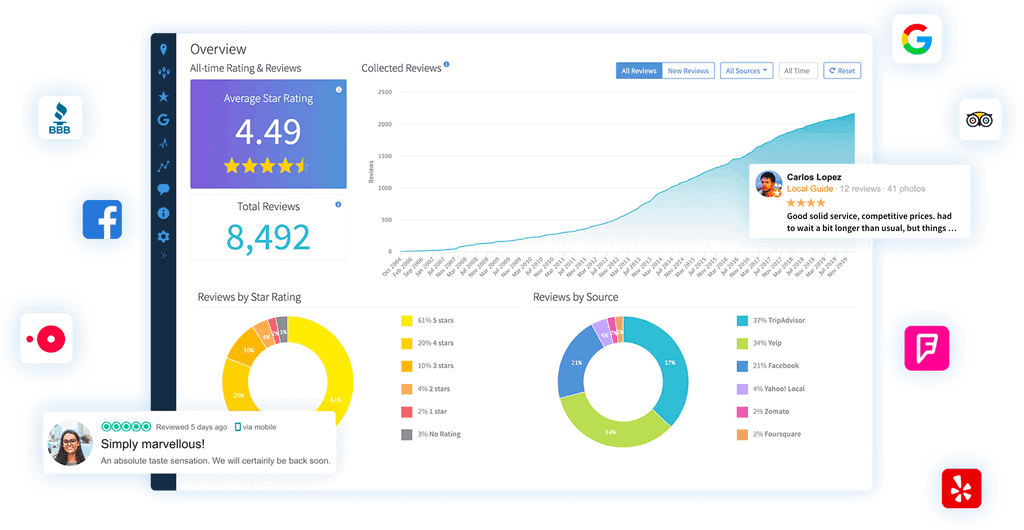Toggle the 10% 3 stars legend swatch
Screen dimensions: 1024x530
click(x=406, y=366)
